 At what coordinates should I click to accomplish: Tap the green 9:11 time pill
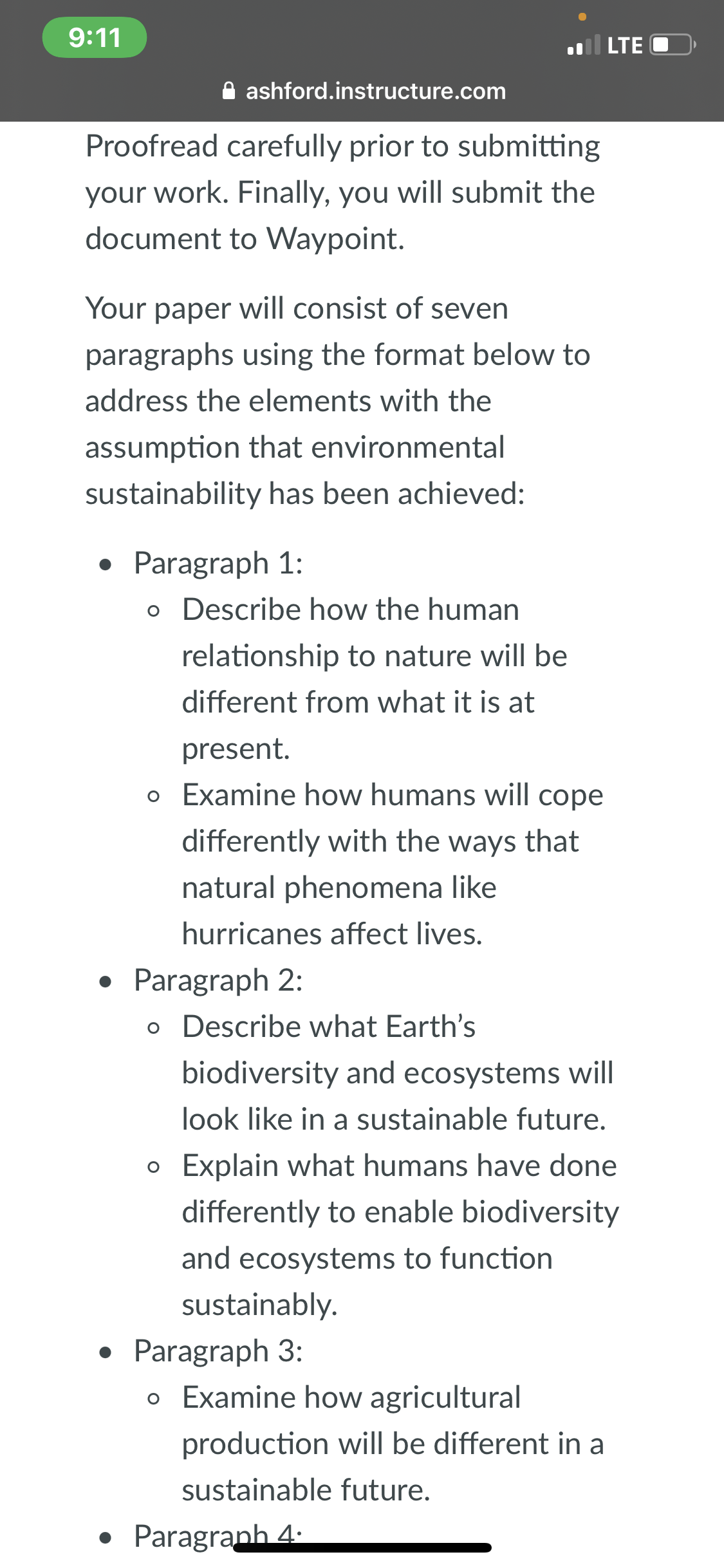click(x=95, y=37)
